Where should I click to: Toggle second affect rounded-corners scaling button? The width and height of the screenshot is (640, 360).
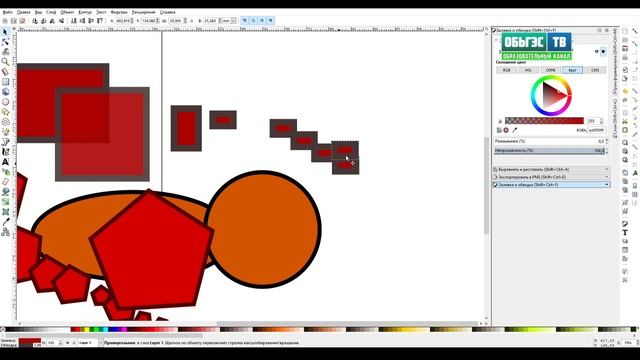pyautogui.click(x=253, y=20)
